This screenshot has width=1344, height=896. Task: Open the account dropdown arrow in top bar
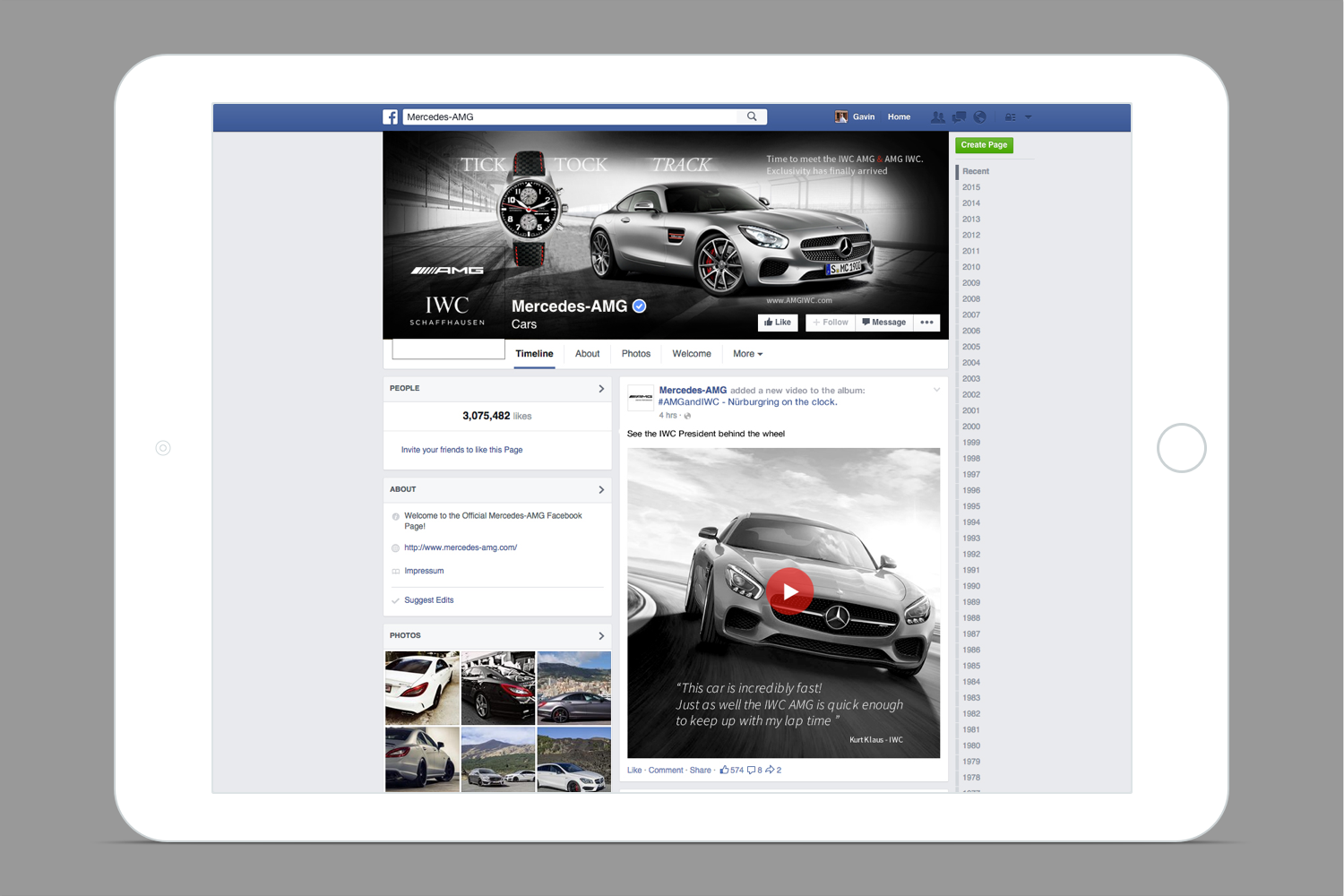[1029, 117]
